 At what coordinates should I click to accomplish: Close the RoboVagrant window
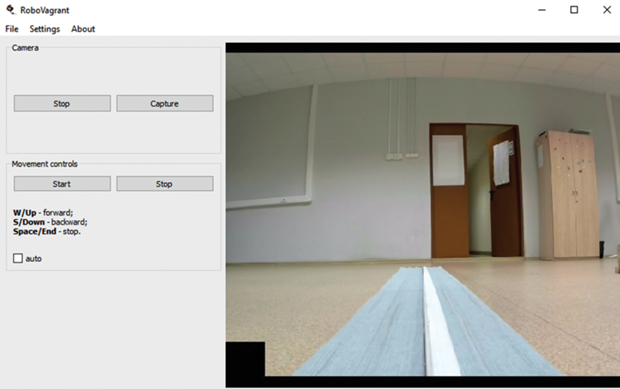(x=607, y=10)
